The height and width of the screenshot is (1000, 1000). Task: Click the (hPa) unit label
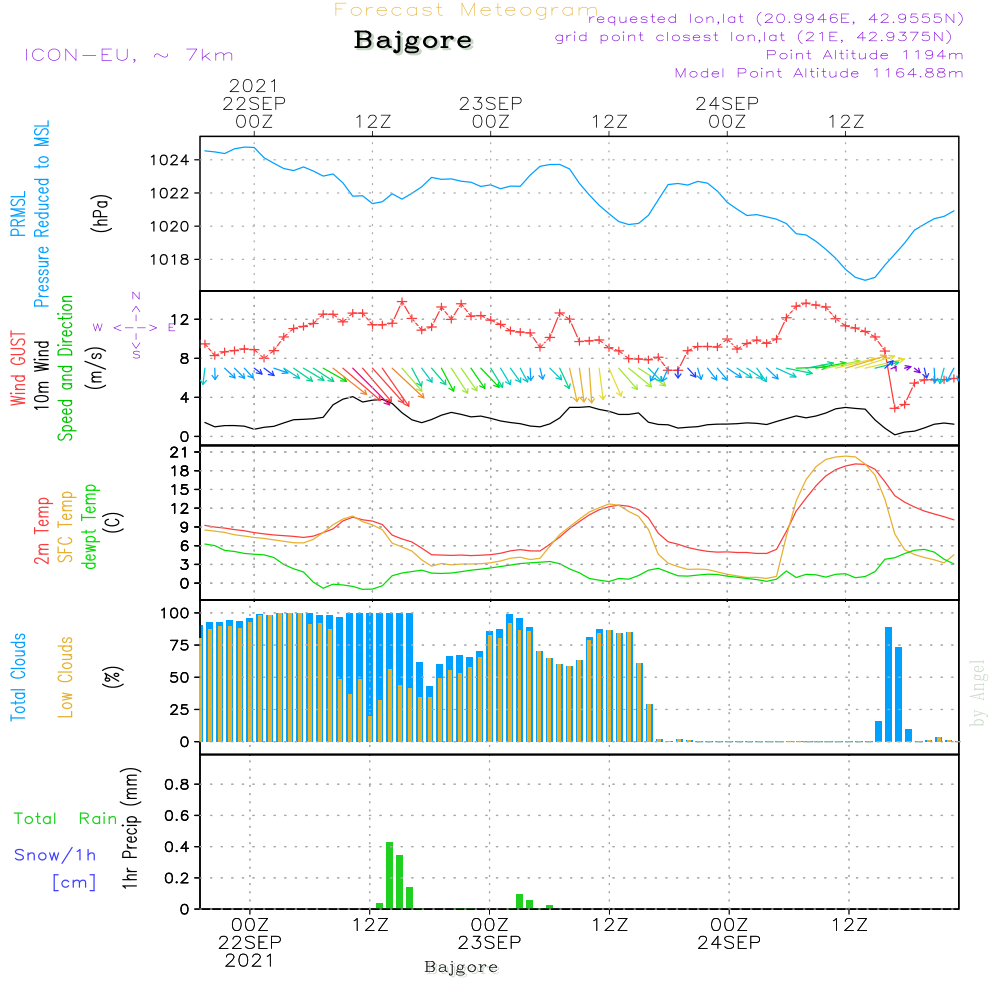[101, 213]
